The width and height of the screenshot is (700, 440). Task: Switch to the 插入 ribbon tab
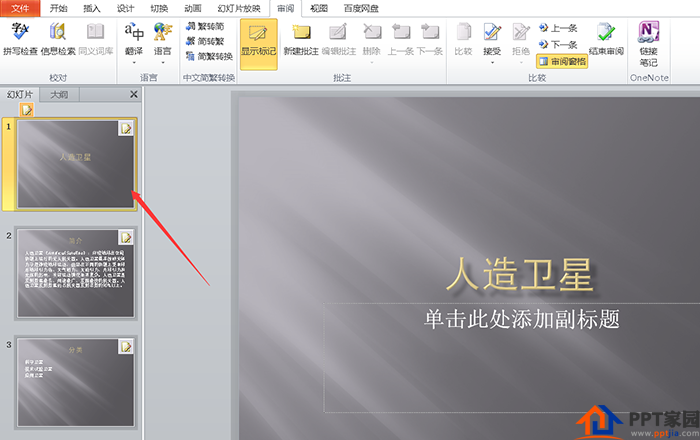coord(92,8)
